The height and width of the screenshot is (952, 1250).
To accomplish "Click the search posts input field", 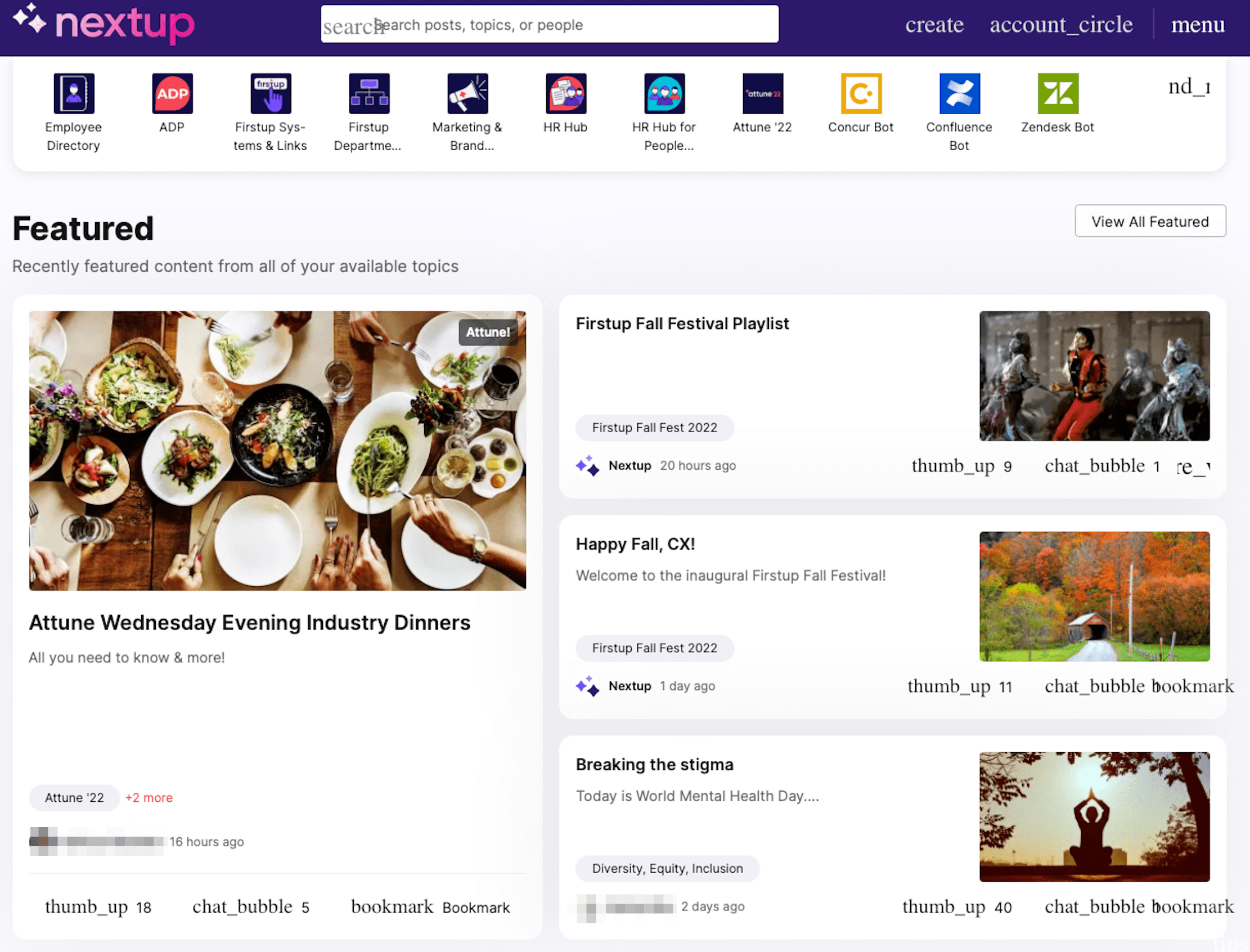I will [550, 24].
